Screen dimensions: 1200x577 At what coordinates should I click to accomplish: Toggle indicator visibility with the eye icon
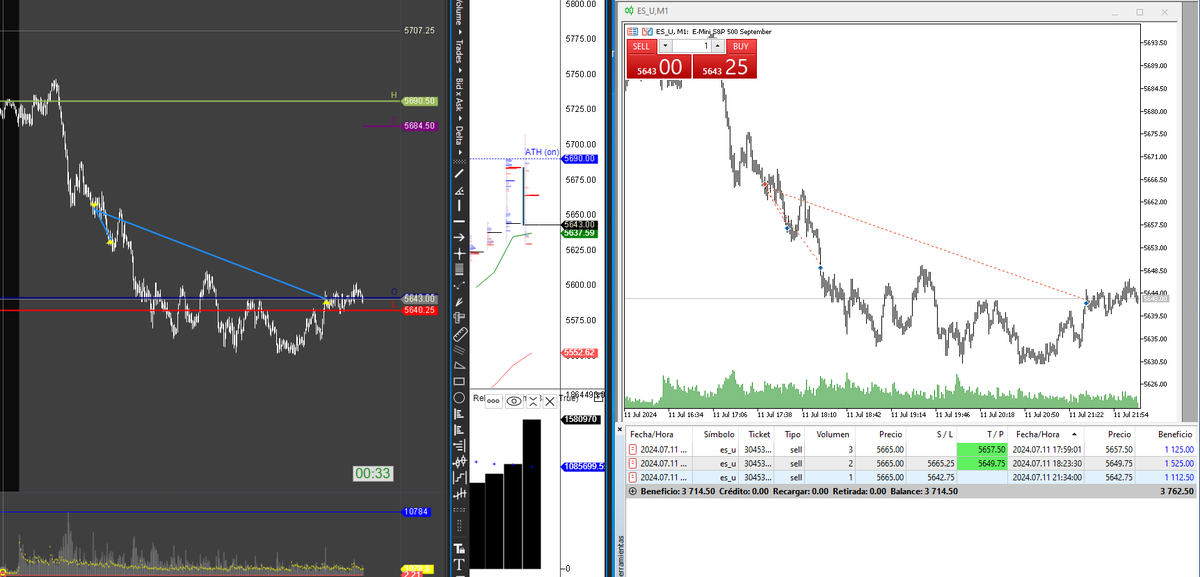click(x=514, y=401)
